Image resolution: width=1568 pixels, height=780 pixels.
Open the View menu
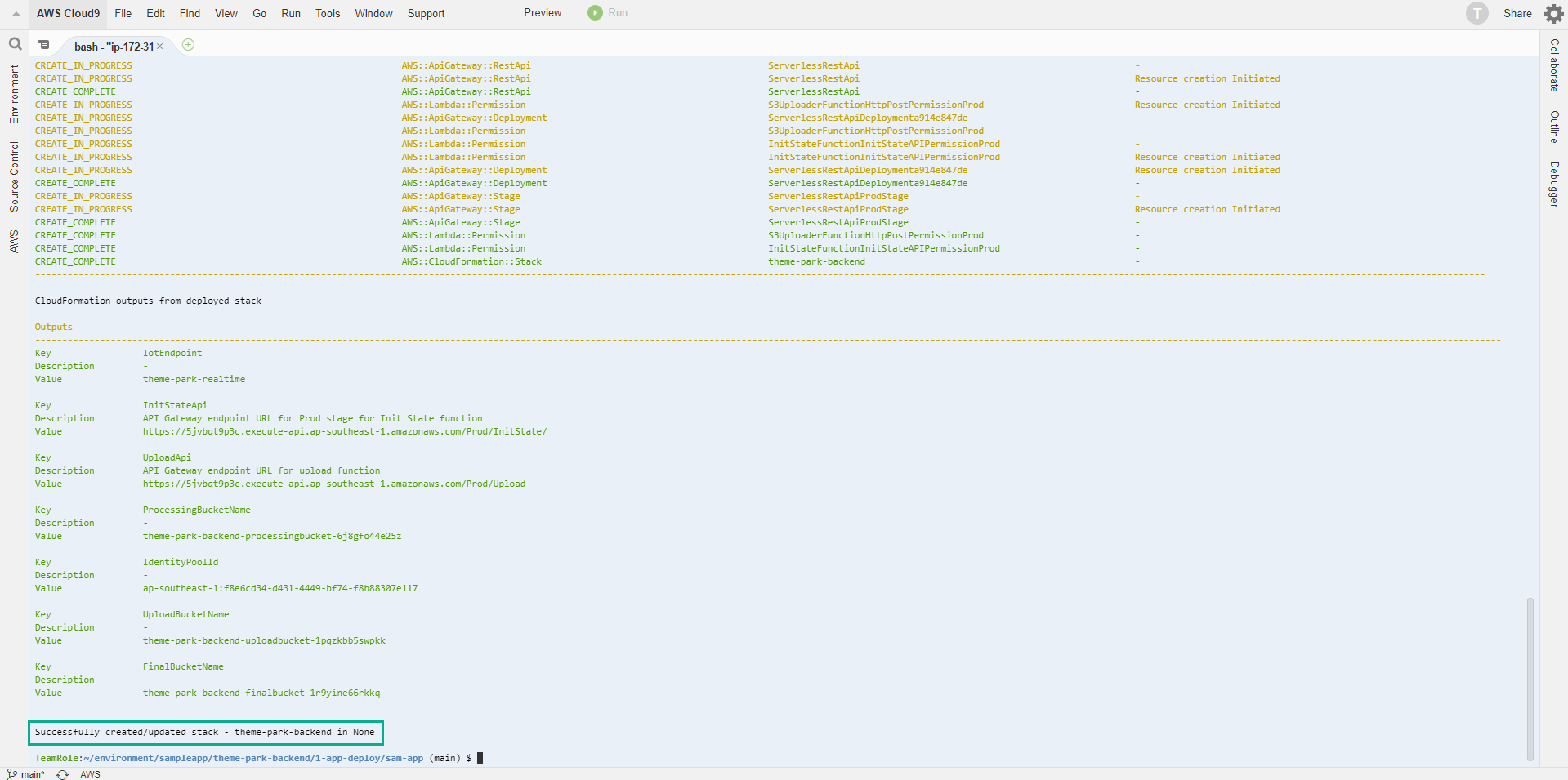[x=226, y=13]
